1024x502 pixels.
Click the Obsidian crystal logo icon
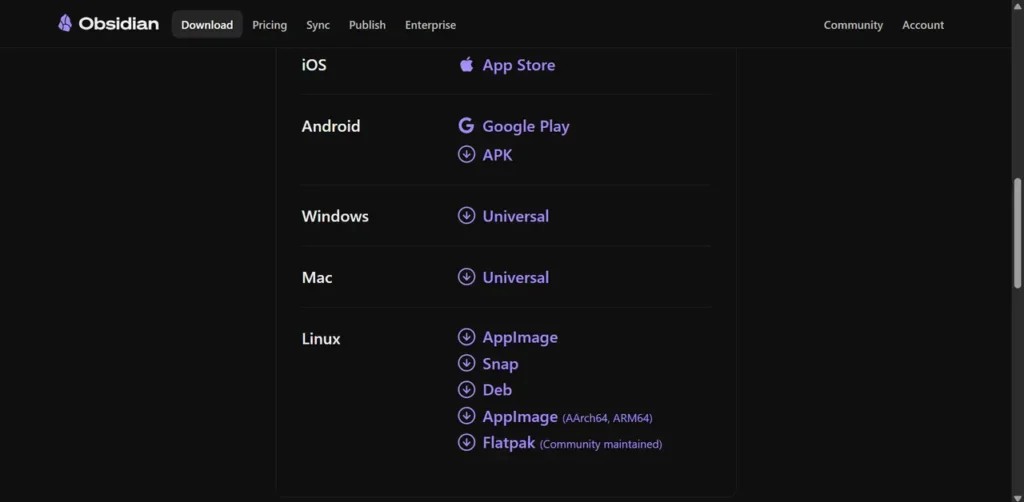point(65,24)
